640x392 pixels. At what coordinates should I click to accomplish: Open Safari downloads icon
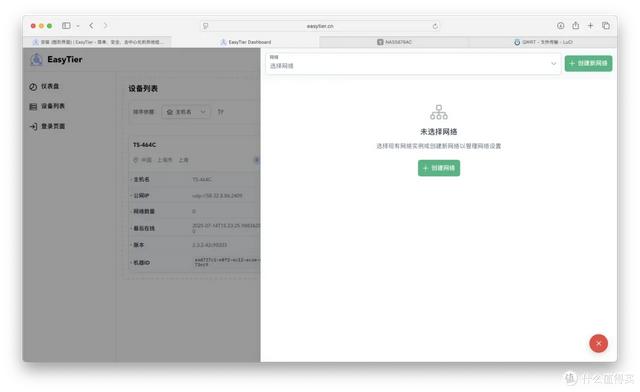pyautogui.click(x=560, y=26)
